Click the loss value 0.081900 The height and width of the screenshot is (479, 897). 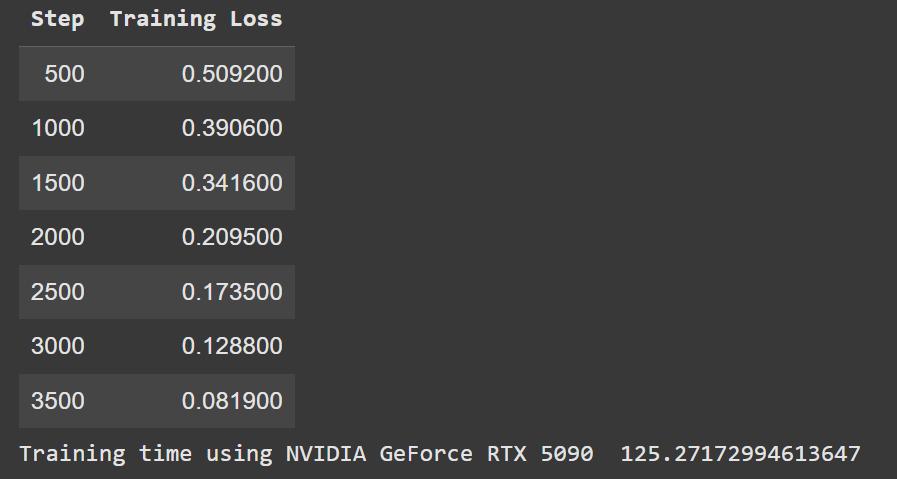pyautogui.click(x=232, y=401)
